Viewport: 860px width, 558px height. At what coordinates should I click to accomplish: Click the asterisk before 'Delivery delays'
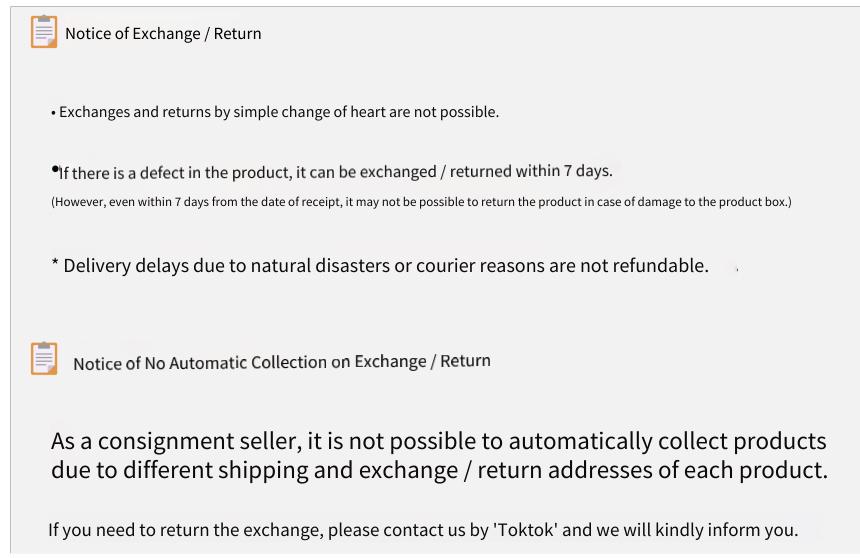[x=55, y=262]
